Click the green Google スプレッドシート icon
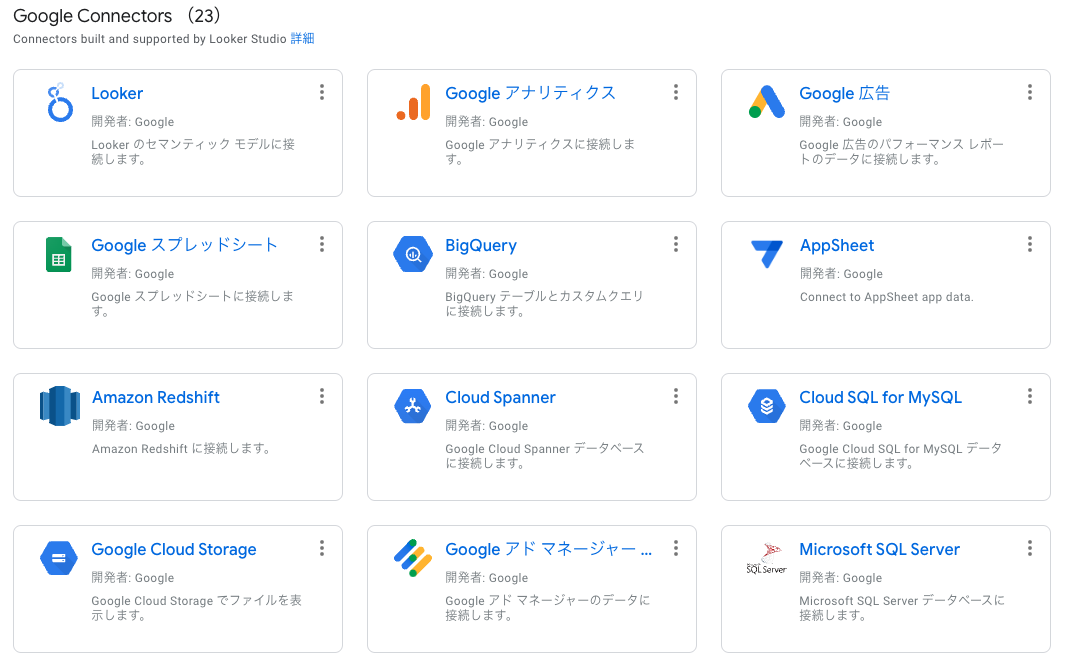The height and width of the screenshot is (659, 1071). click(59, 254)
